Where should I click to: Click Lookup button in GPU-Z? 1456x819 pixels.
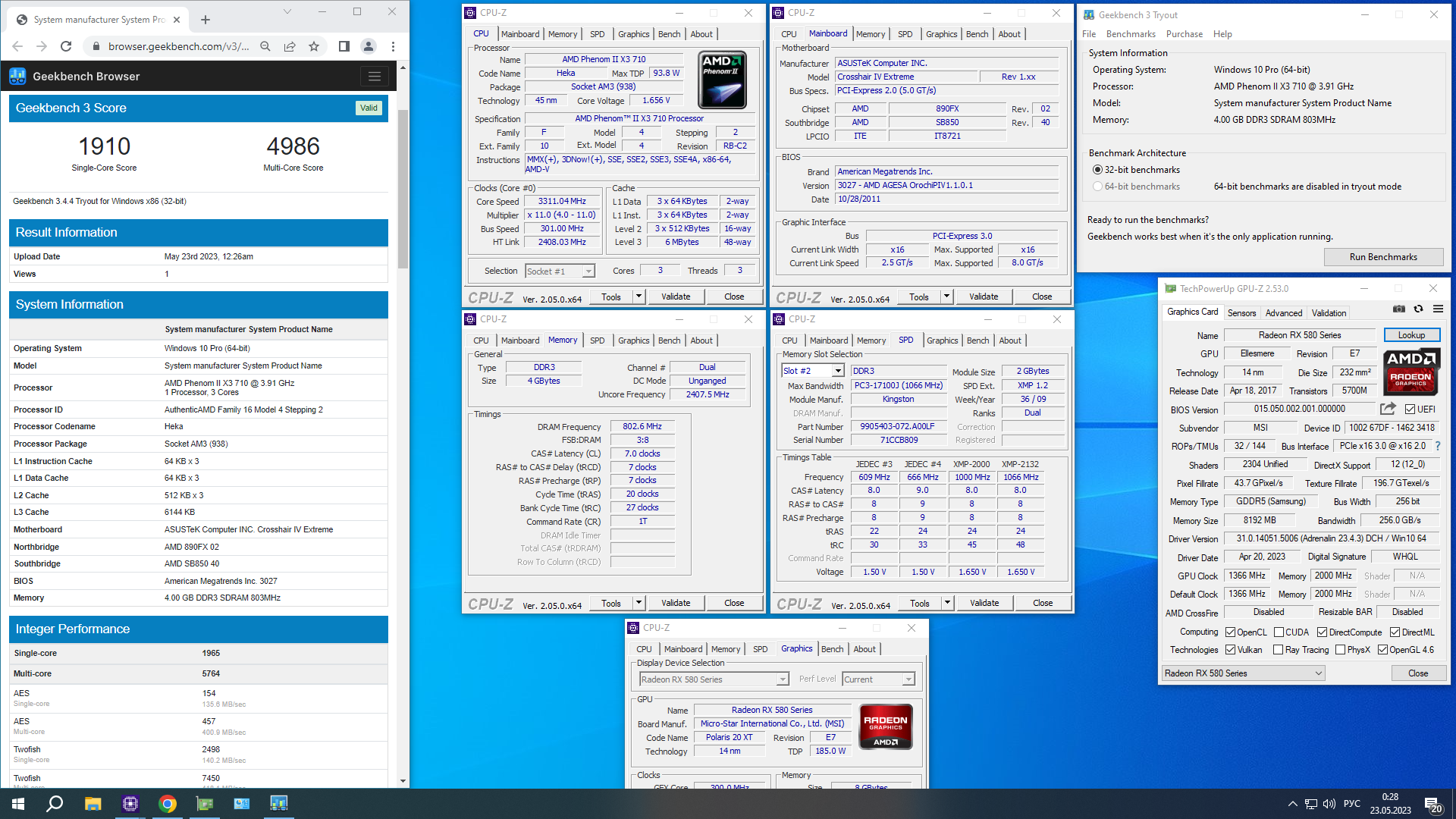(1411, 335)
